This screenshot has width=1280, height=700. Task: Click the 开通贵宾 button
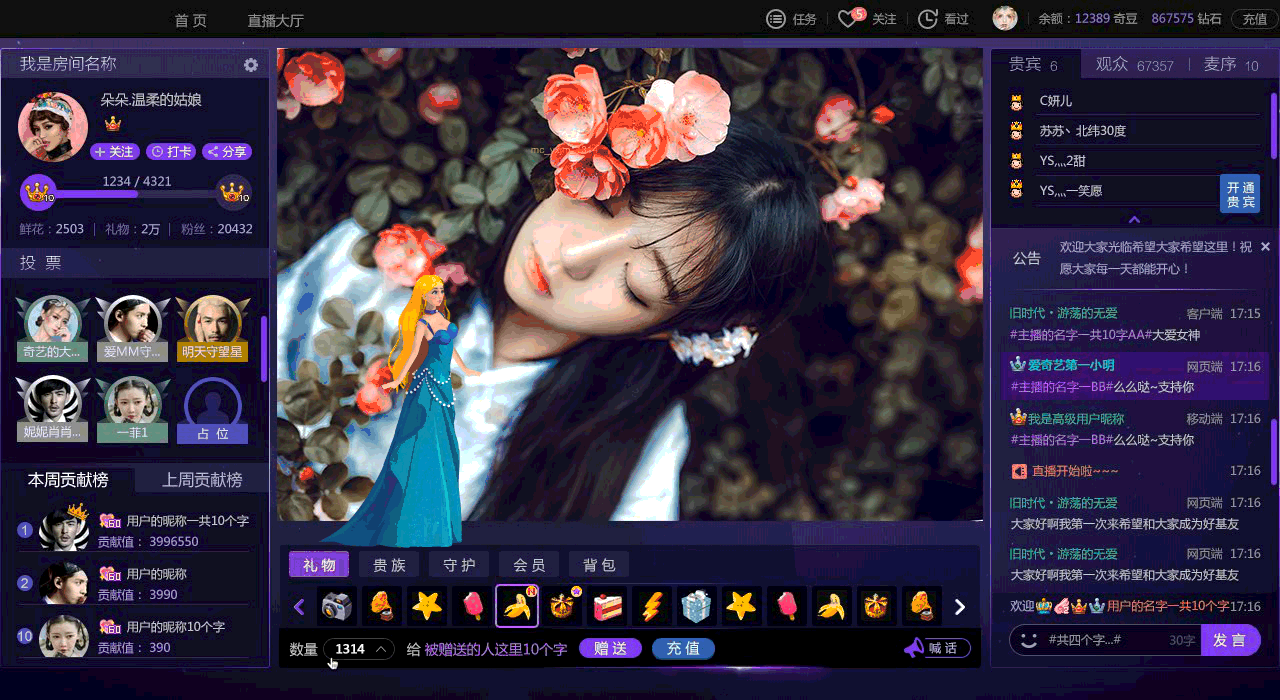(1240, 194)
